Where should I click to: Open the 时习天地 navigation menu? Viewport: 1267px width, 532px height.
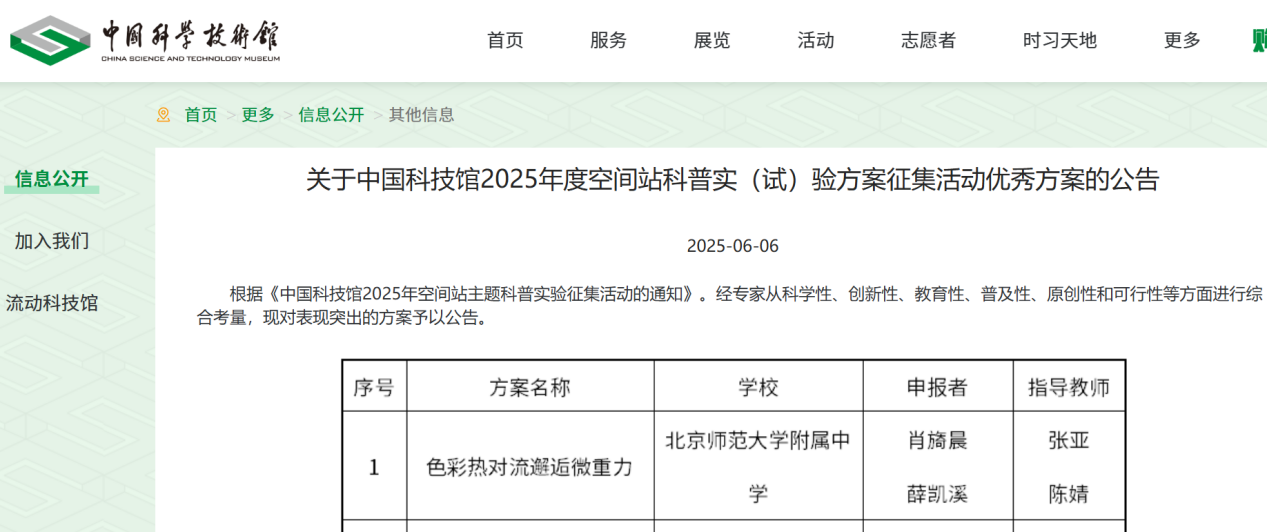pyautogui.click(x=1060, y=40)
